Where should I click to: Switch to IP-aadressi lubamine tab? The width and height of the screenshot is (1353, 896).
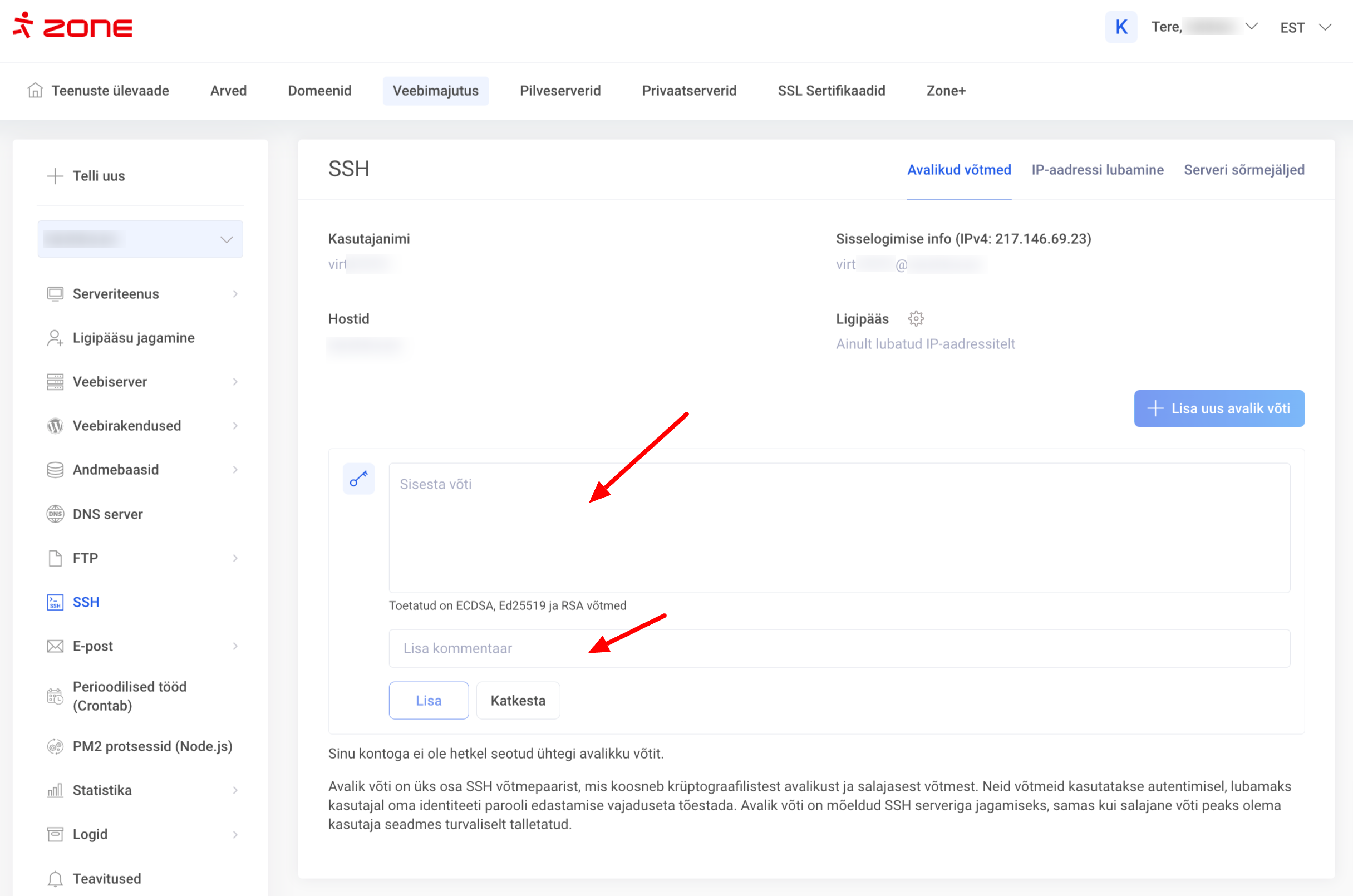pyautogui.click(x=1097, y=170)
